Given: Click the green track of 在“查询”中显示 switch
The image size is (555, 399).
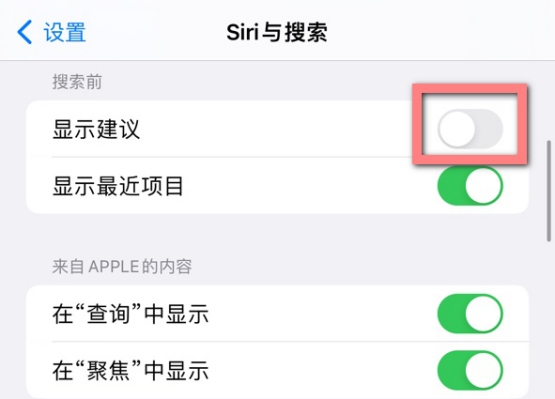Looking at the screenshot, I should tap(450, 314).
